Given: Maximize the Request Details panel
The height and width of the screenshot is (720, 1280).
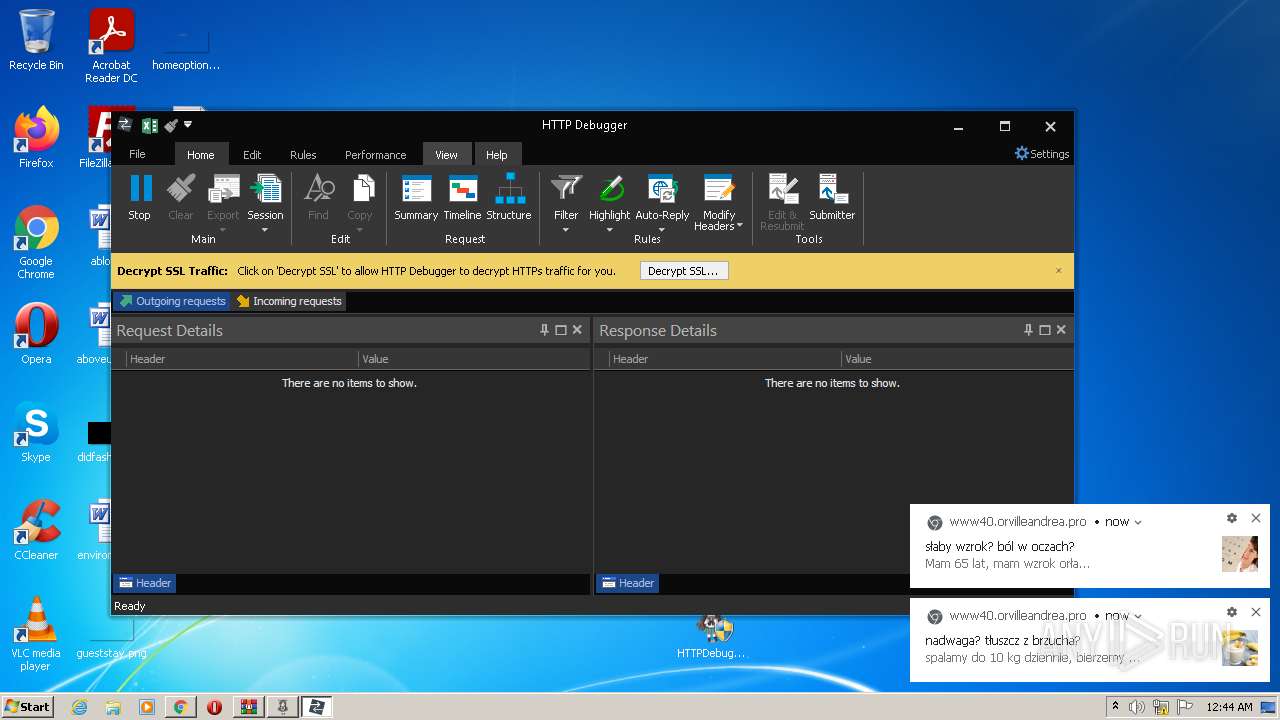Looking at the screenshot, I should point(561,330).
